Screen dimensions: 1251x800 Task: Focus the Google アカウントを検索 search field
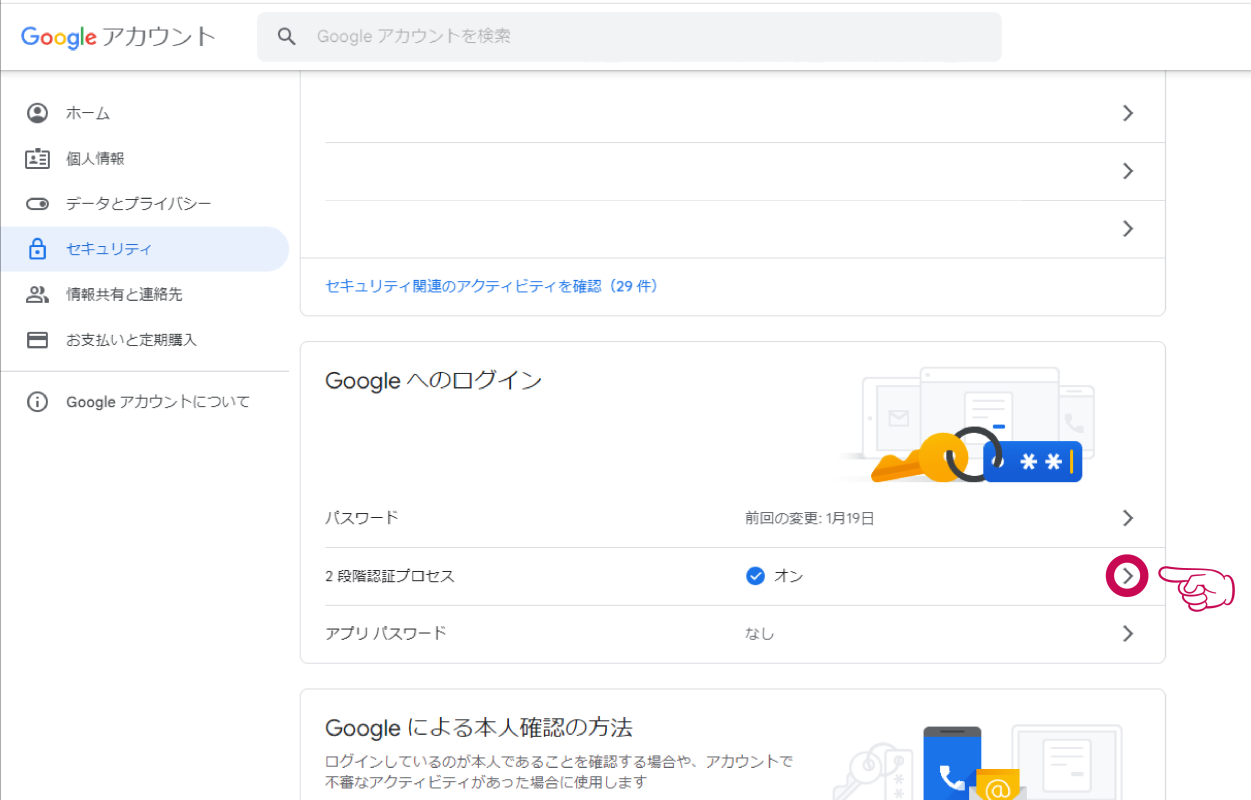629,37
